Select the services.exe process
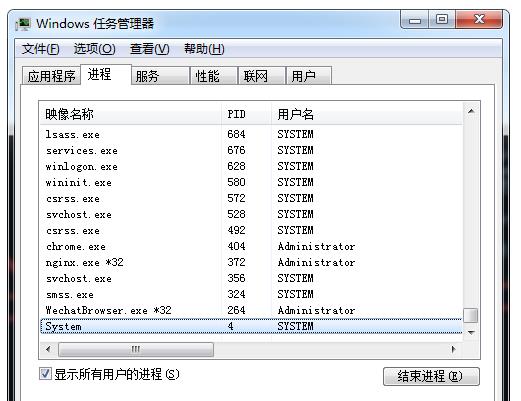This screenshot has width=521, height=401. (x=251, y=150)
